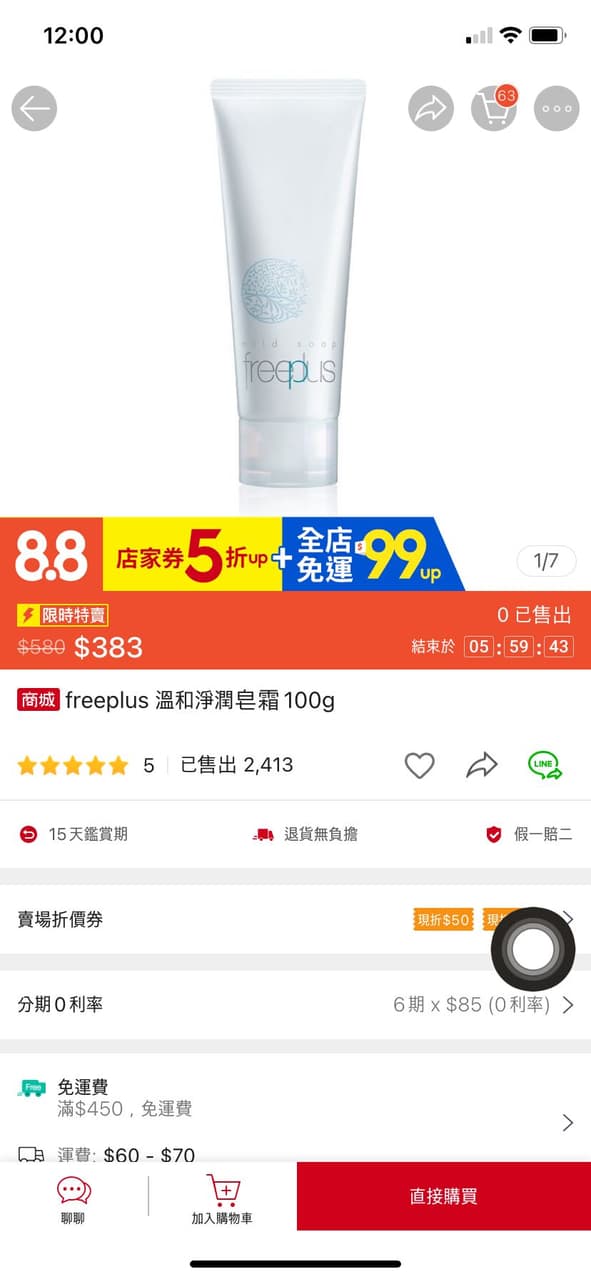Expand the 賣場折價券 coupon row
591x1279 pixels.
295,919
